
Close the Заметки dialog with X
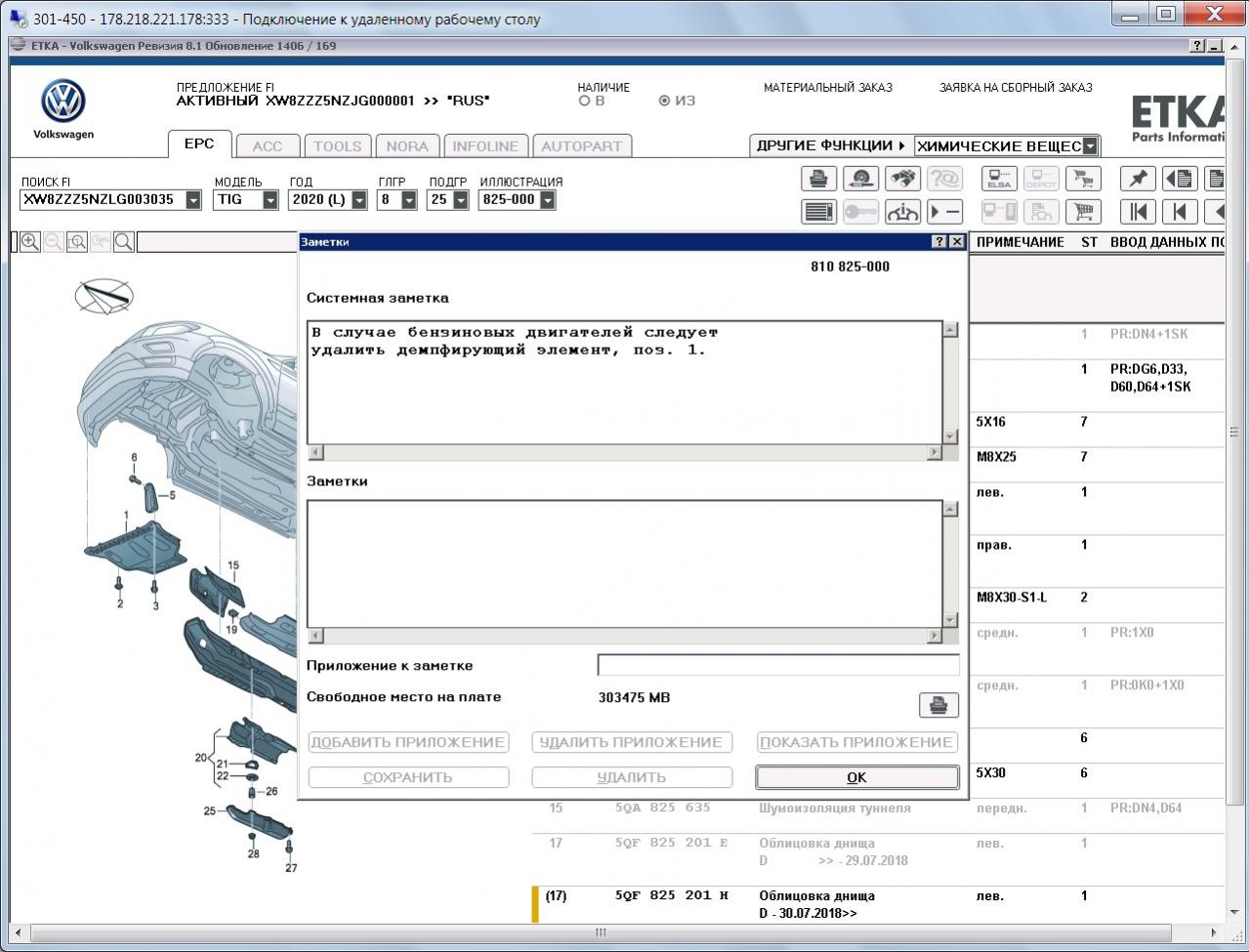tap(957, 241)
